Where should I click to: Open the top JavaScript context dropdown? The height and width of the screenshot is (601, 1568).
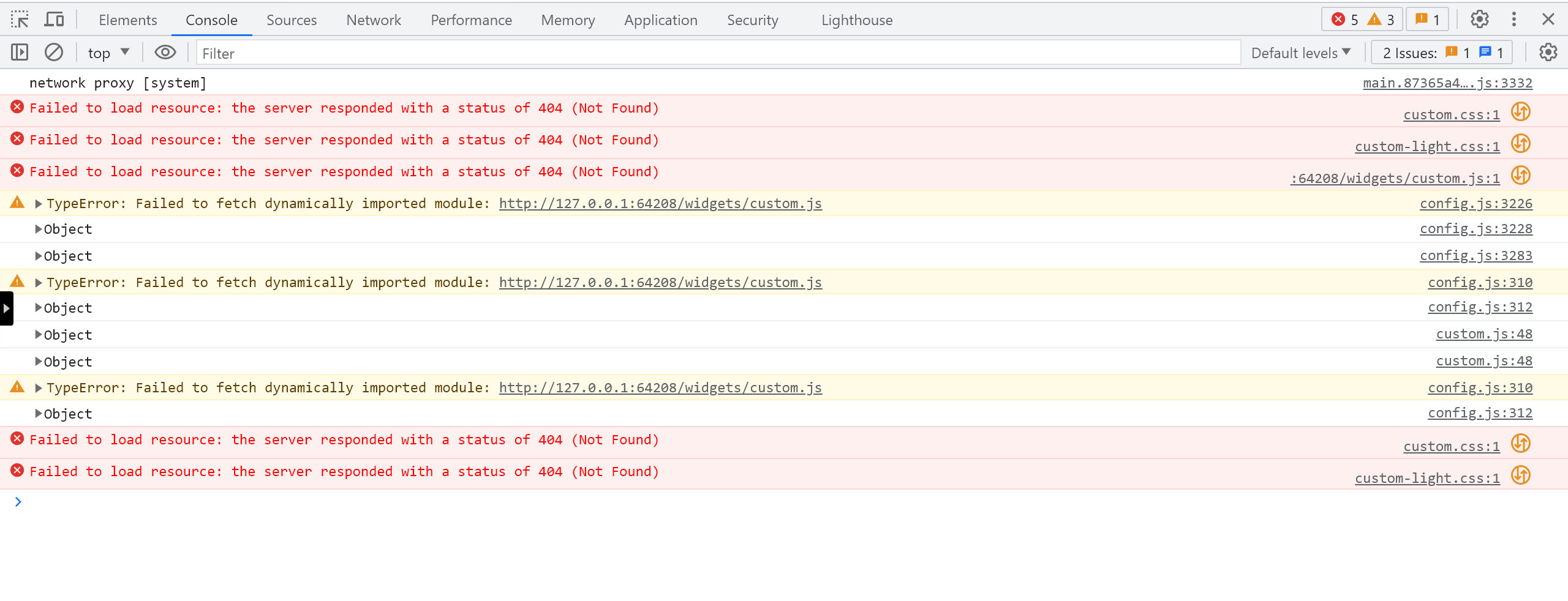pyautogui.click(x=108, y=53)
